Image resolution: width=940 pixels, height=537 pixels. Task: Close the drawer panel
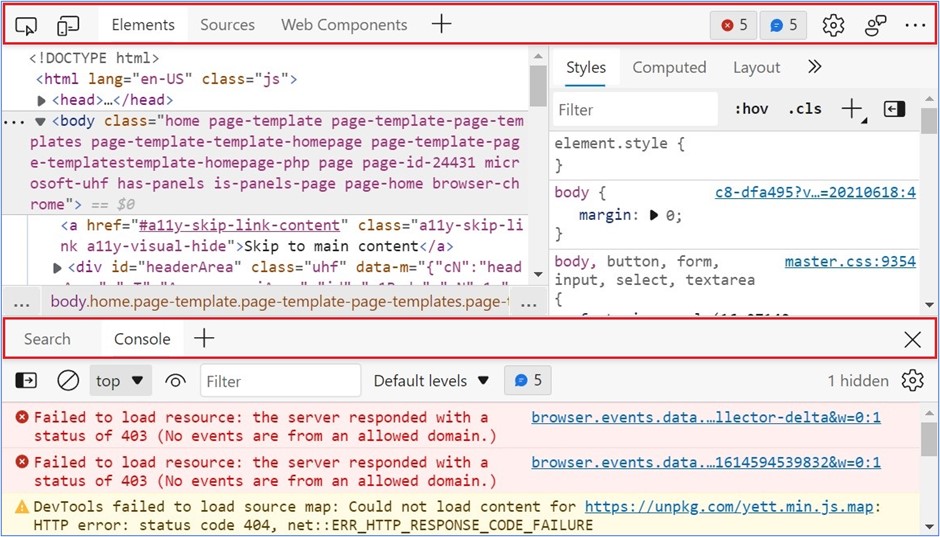coord(912,339)
